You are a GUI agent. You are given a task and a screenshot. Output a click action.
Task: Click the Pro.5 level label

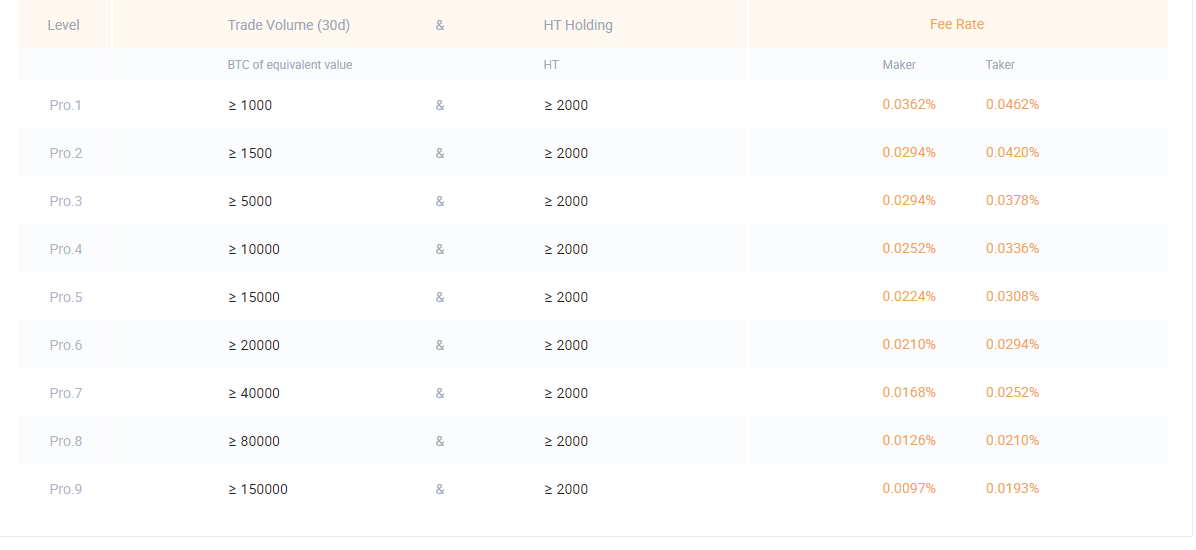click(66, 298)
